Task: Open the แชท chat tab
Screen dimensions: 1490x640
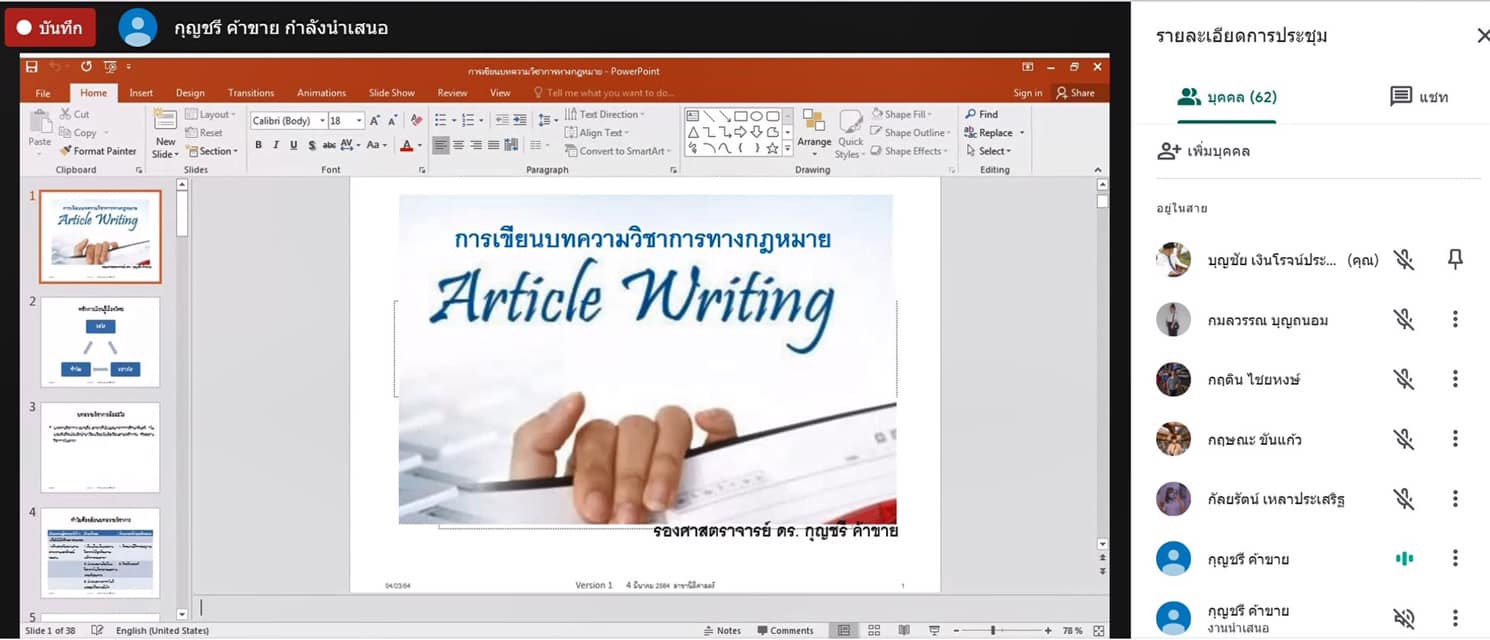Action: click(x=1419, y=97)
